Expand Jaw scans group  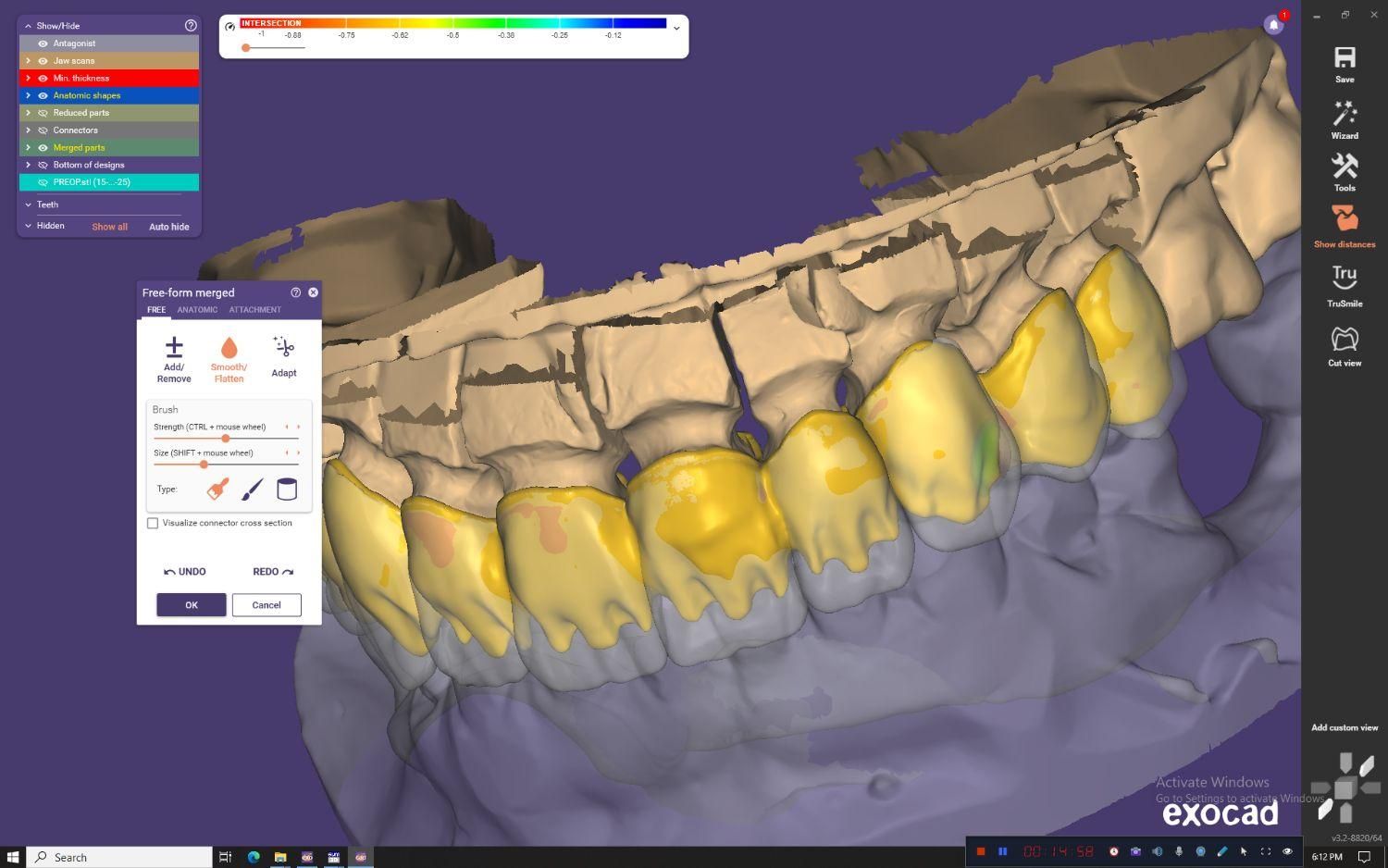coord(28,61)
